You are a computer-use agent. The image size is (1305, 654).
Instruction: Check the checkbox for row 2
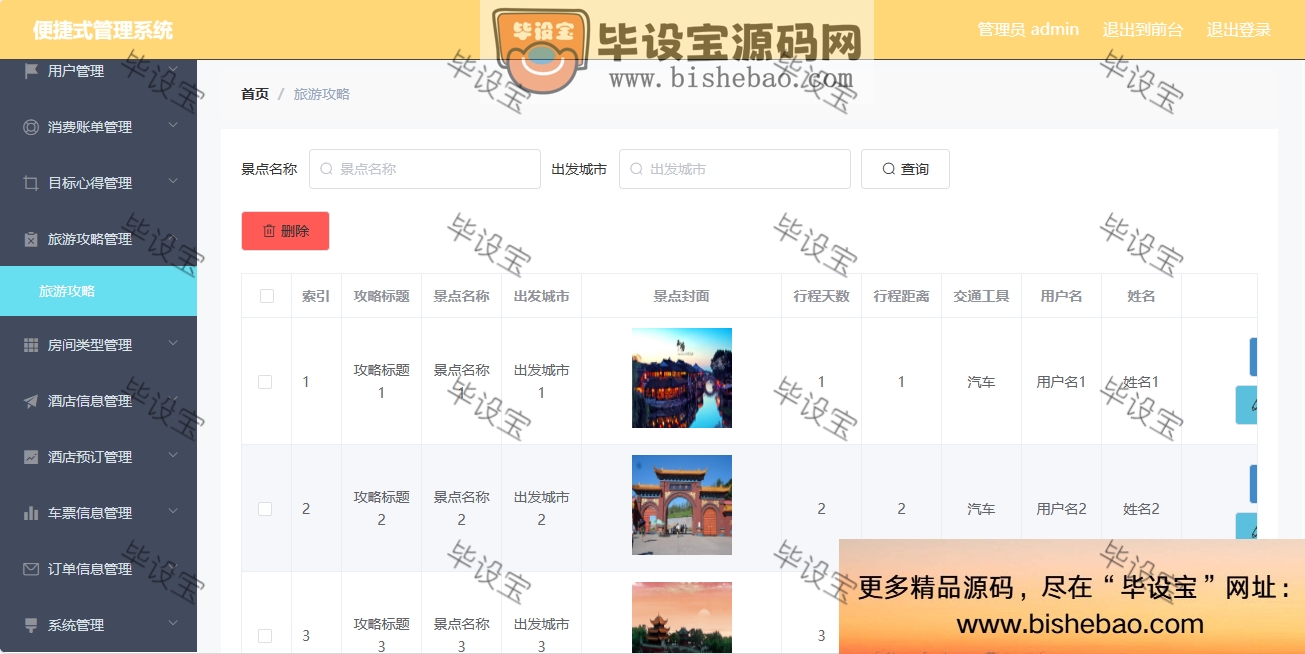265,509
